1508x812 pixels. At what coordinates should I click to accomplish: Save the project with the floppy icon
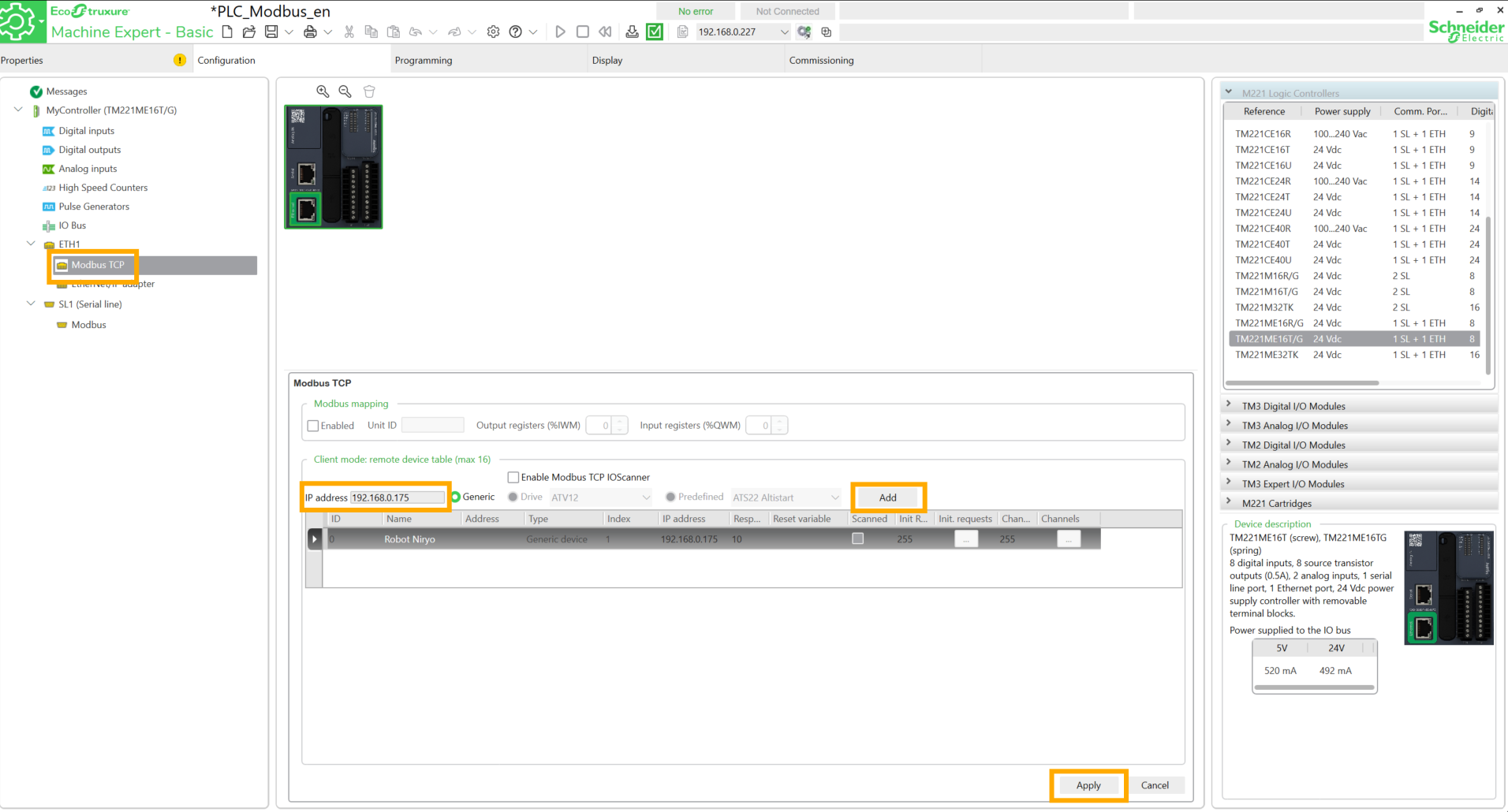click(x=271, y=32)
